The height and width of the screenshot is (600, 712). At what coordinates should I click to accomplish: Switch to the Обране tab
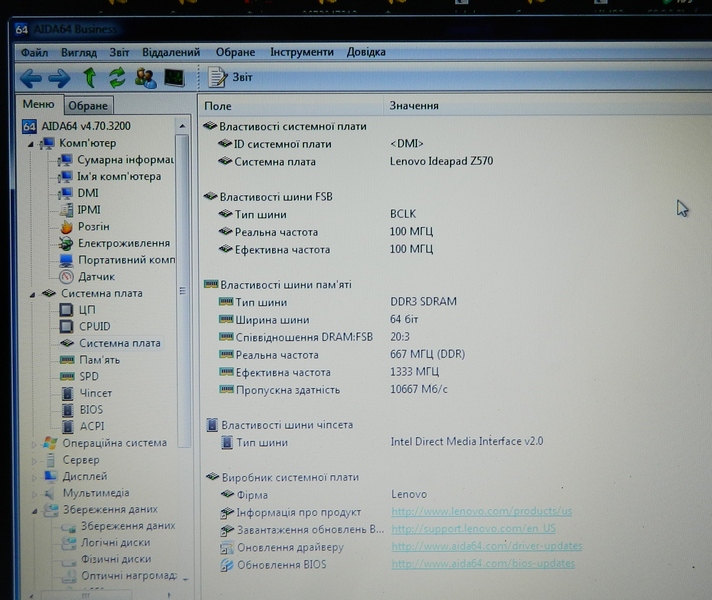(x=89, y=106)
